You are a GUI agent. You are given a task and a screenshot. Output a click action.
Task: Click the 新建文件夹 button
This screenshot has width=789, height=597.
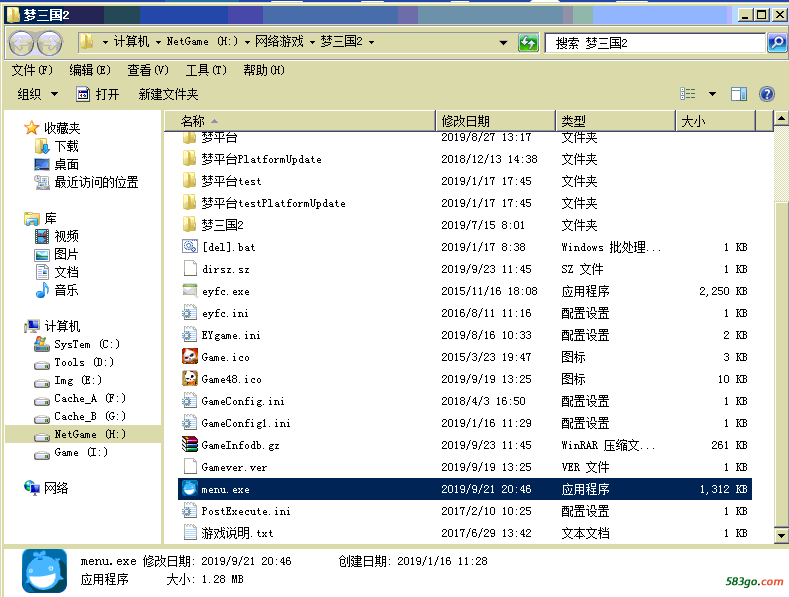[x=168, y=94]
